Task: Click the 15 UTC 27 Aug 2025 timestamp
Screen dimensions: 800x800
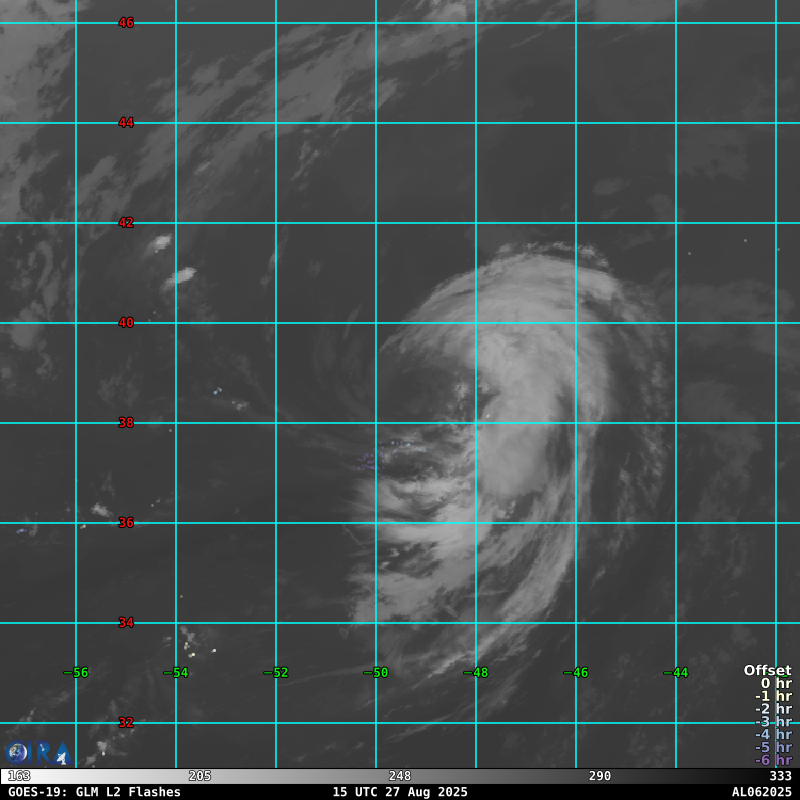Action: click(x=400, y=792)
